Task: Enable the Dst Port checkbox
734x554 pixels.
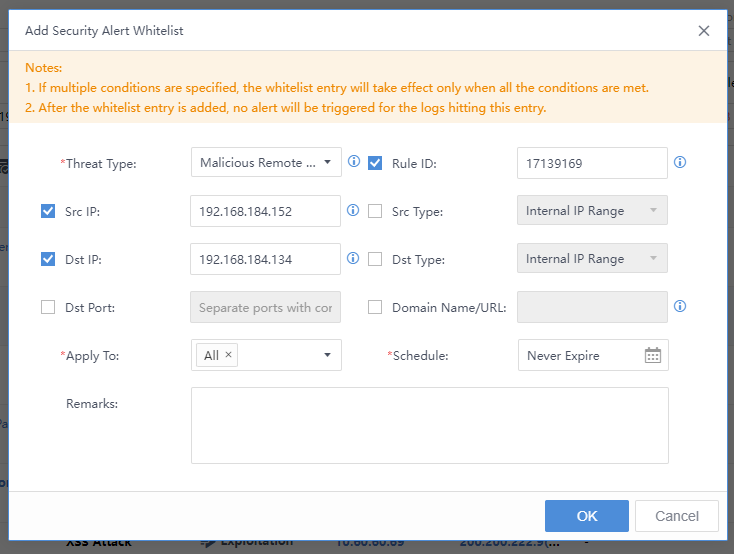Action: (x=48, y=307)
